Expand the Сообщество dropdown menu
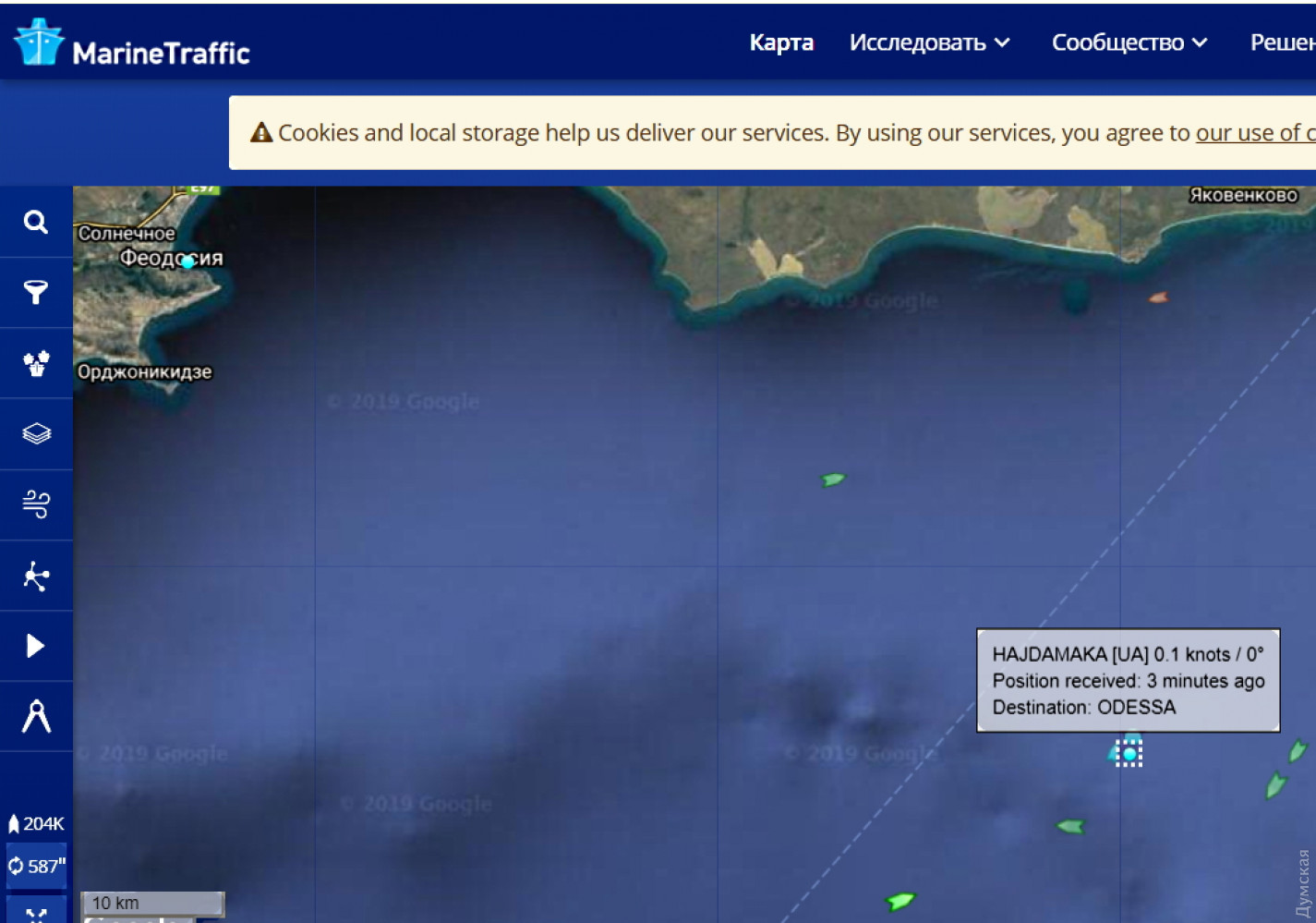Viewport: 1316px width, 923px height. click(x=1129, y=43)
